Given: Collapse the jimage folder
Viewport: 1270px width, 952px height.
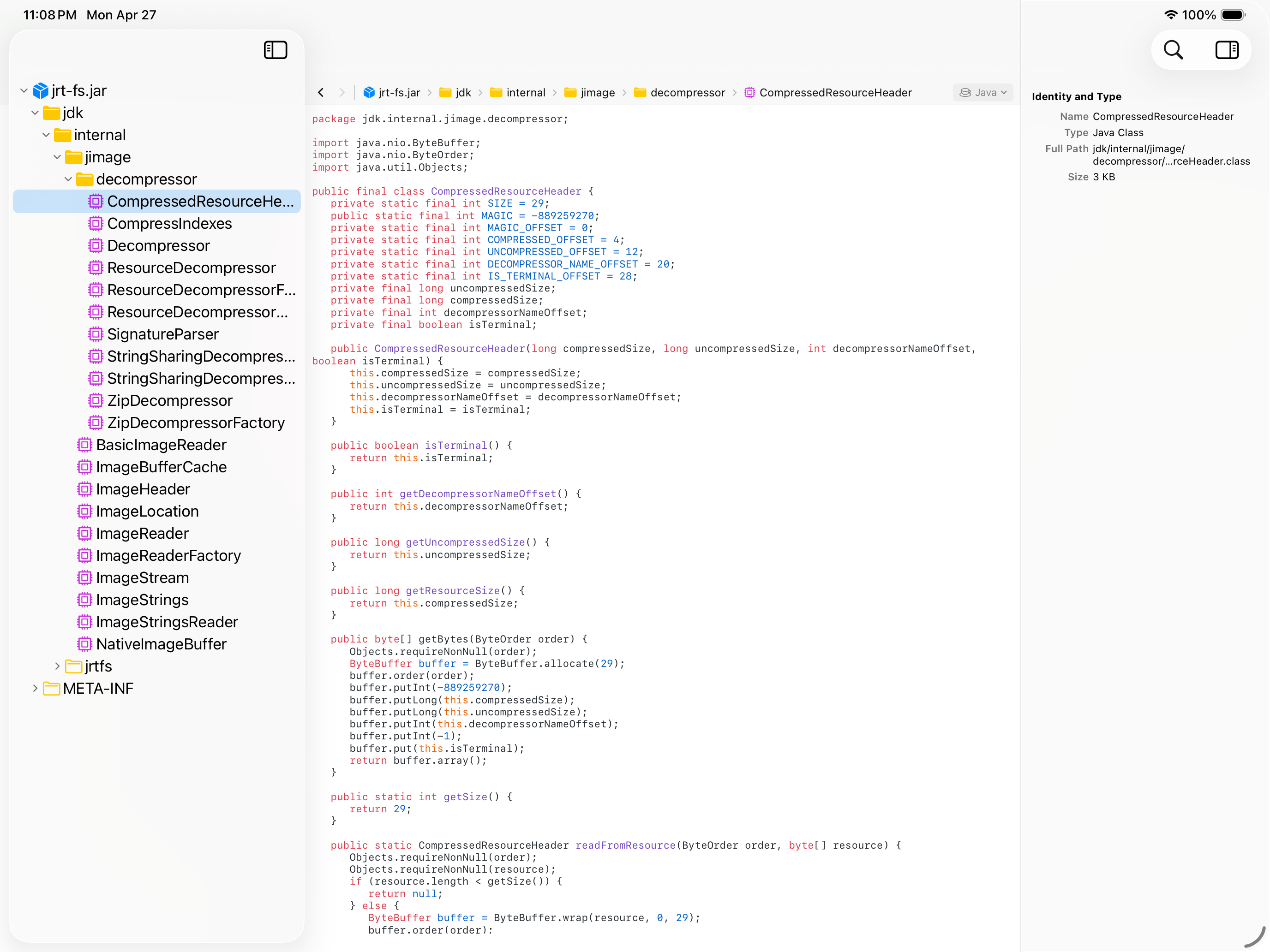Looking at the screenshot, I should (x=57, y=157).
